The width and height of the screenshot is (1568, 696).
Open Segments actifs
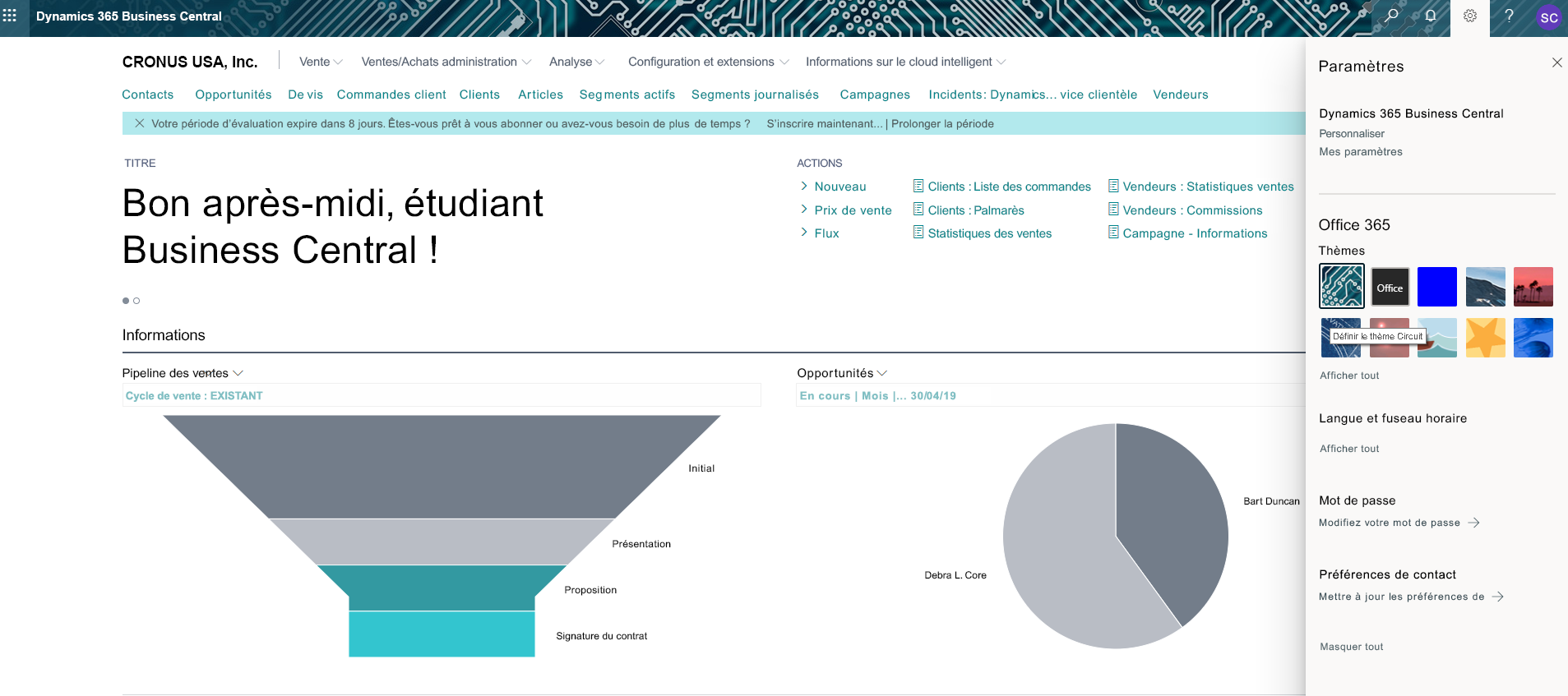click(x=627, y=94)
